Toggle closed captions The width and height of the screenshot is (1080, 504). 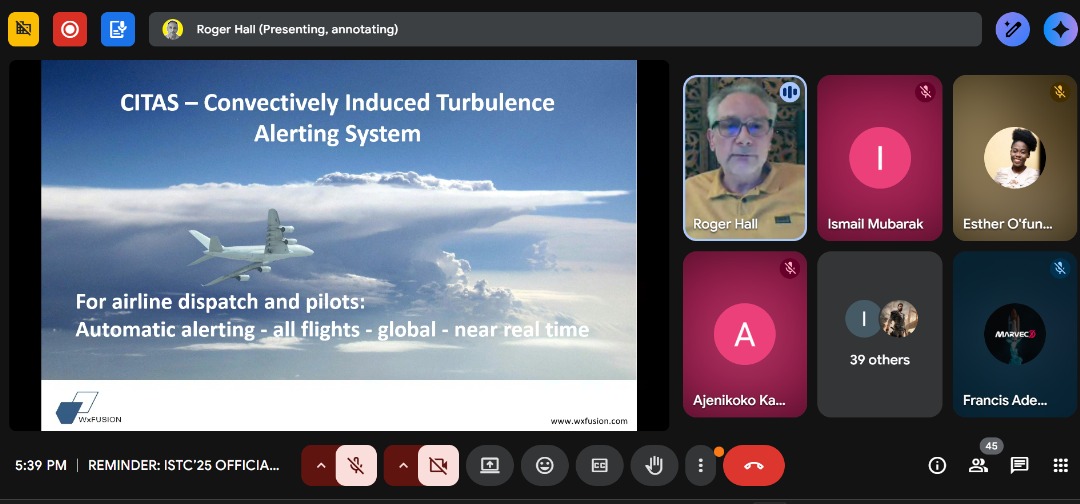[599, 465]
